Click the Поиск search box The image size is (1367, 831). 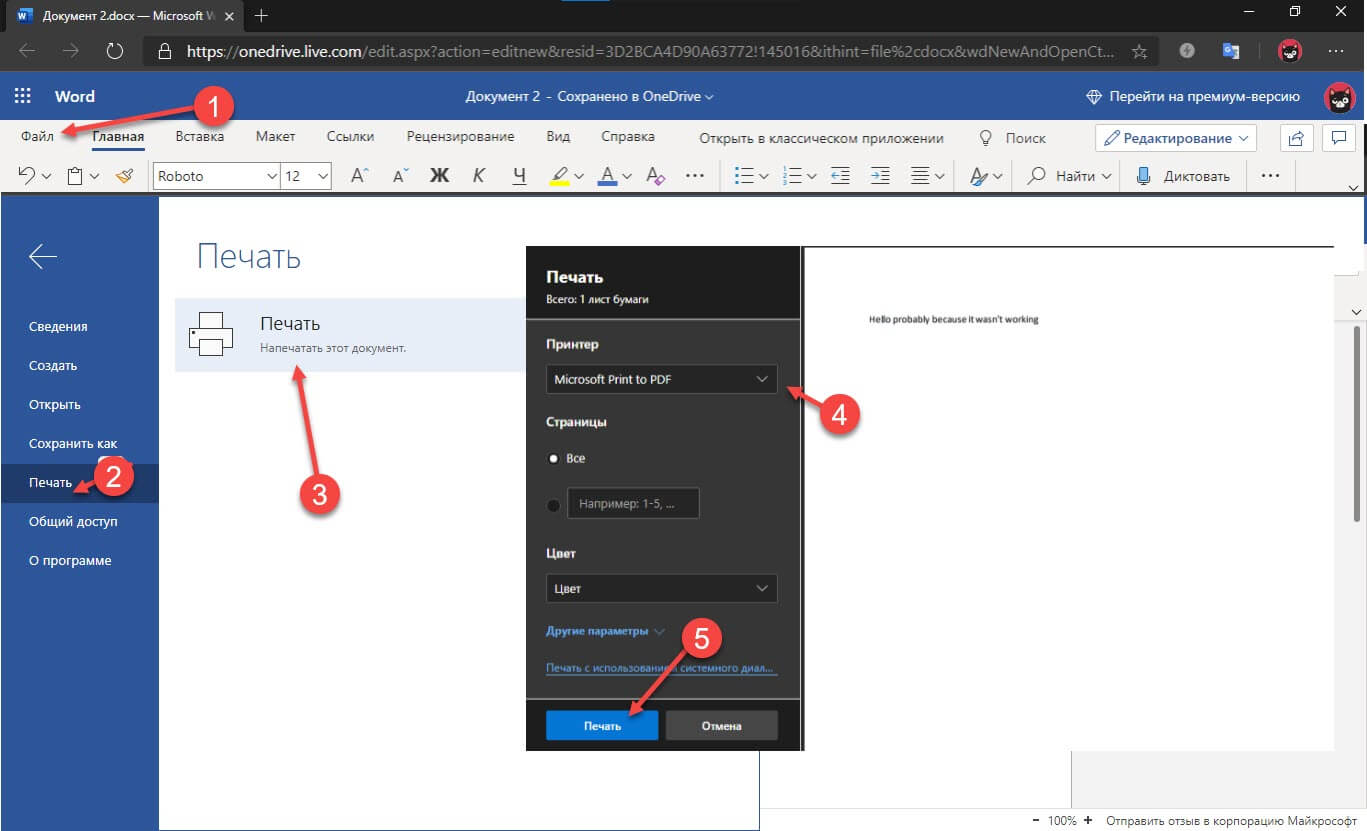pyautogui.click(x=1012, y=138)
